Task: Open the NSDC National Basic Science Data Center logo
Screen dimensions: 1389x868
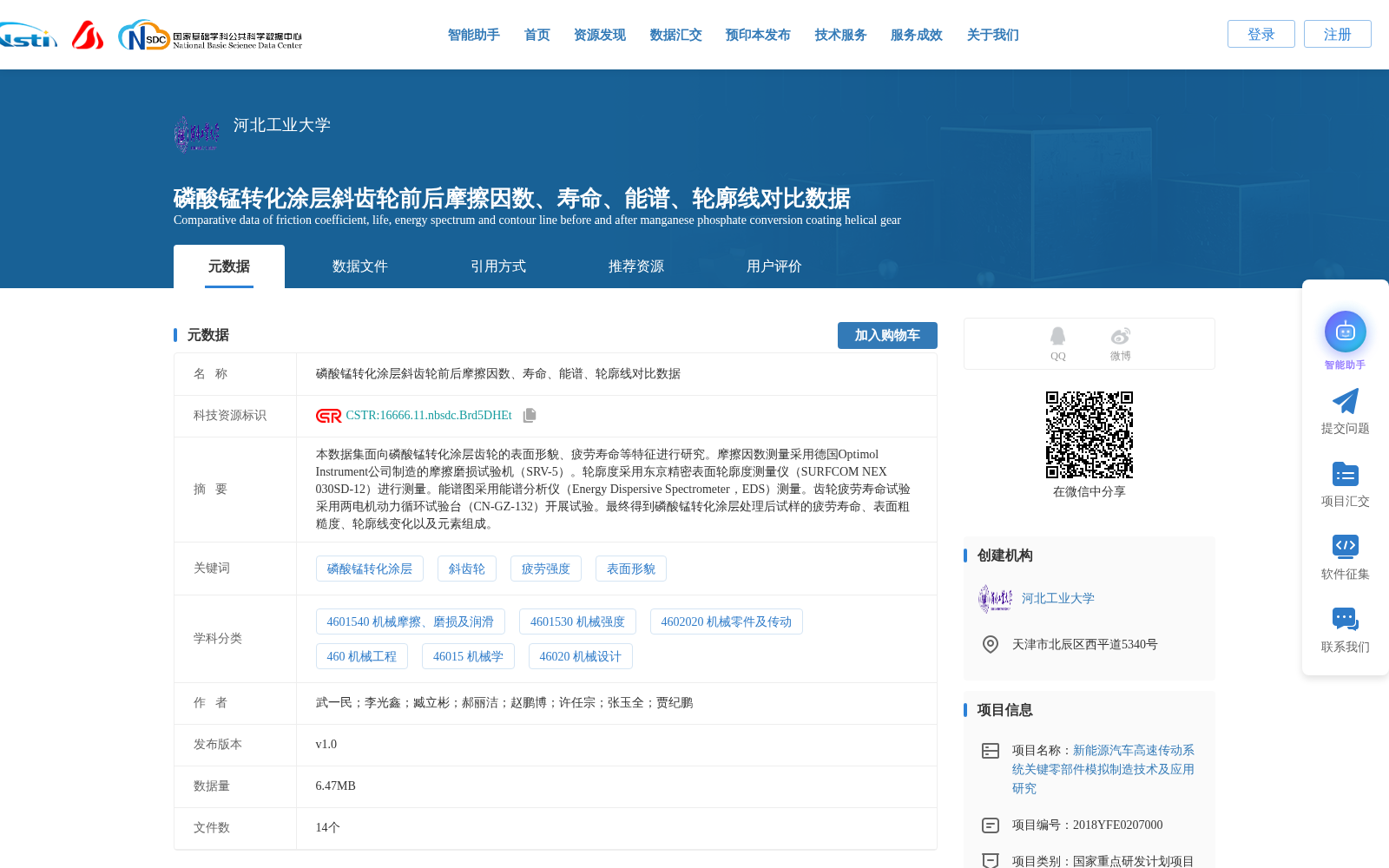Action: point(210,36)
